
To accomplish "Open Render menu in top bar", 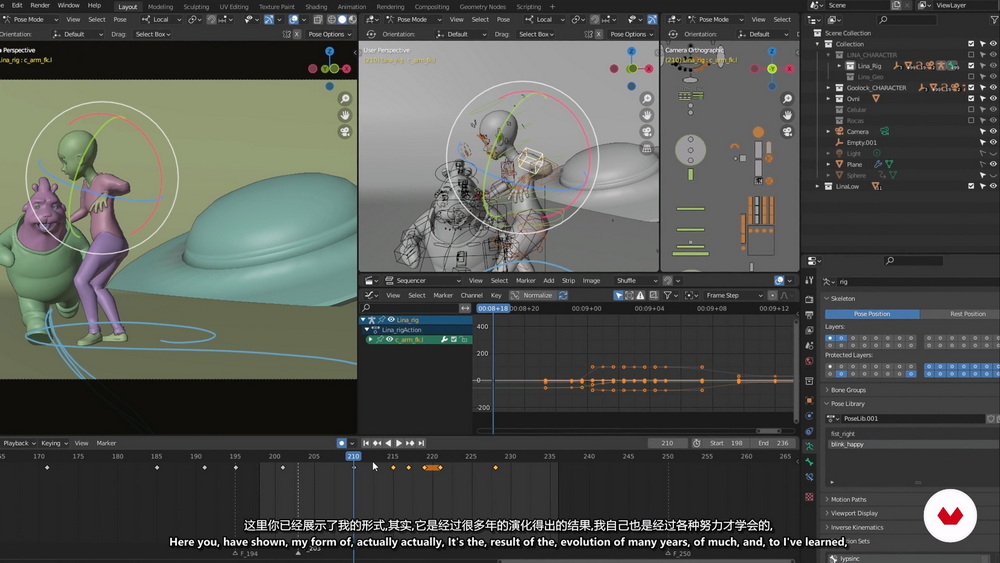I will tap(40, 5).
